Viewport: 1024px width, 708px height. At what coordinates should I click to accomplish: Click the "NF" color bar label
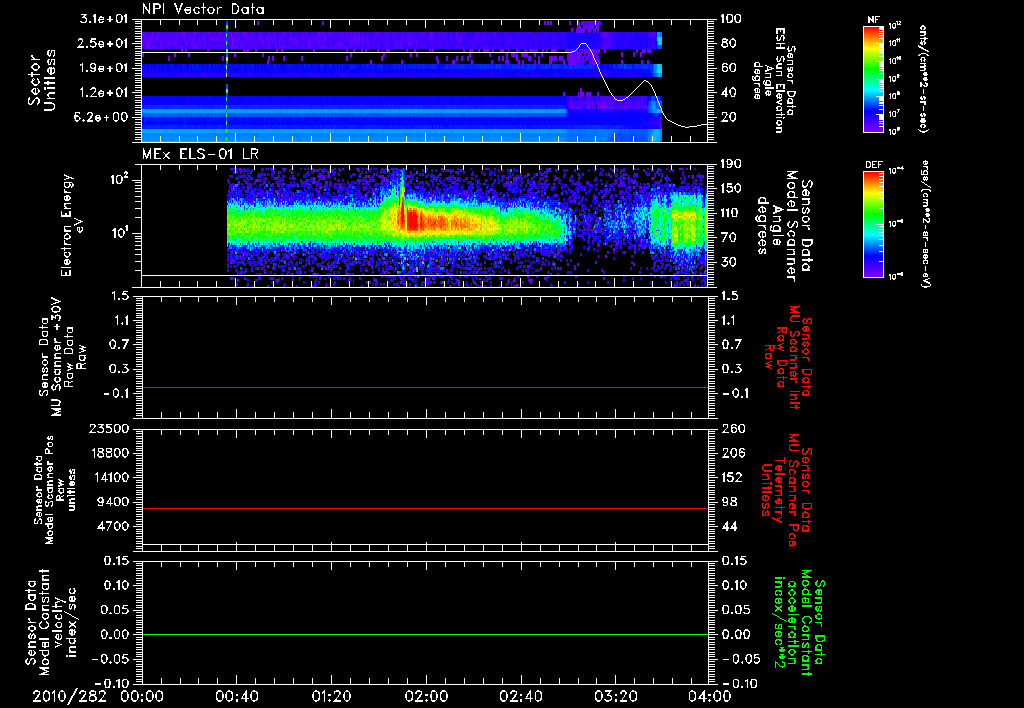873,20
